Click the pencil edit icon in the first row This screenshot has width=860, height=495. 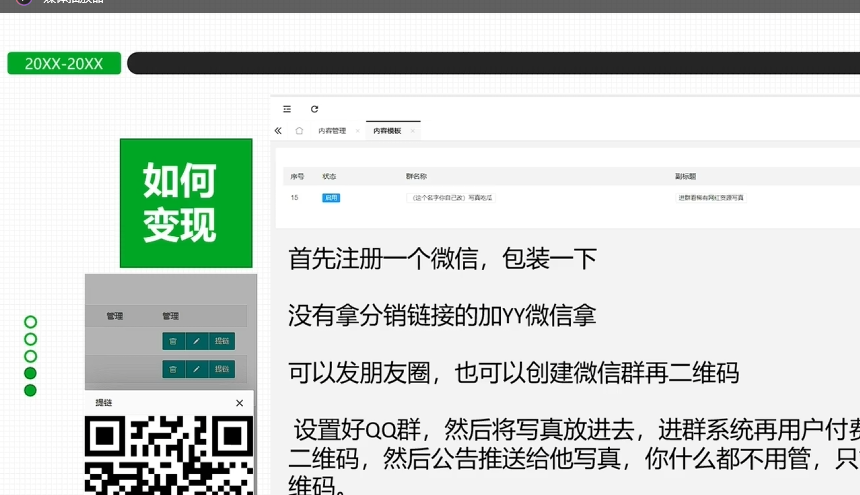[x=197, y=341]
